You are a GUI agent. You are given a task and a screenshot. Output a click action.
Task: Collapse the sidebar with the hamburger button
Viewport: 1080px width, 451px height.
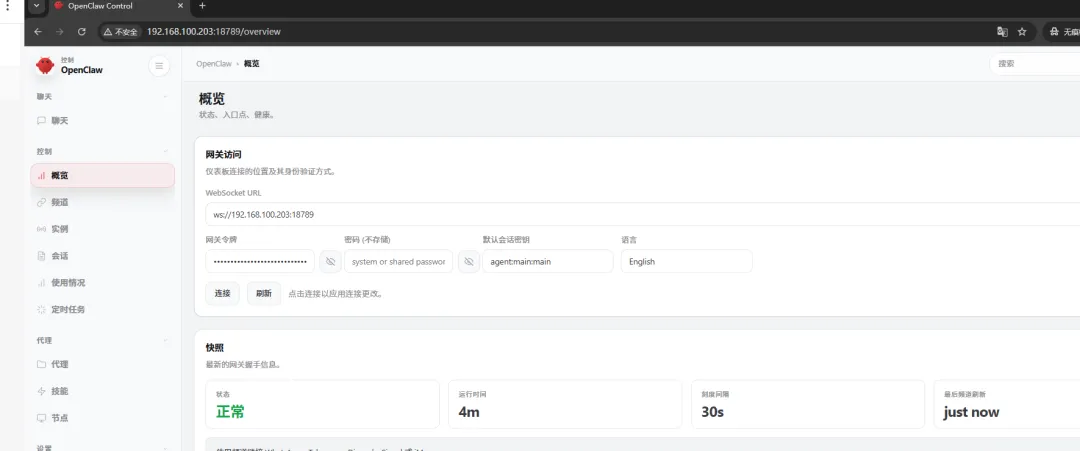point(159,66)
